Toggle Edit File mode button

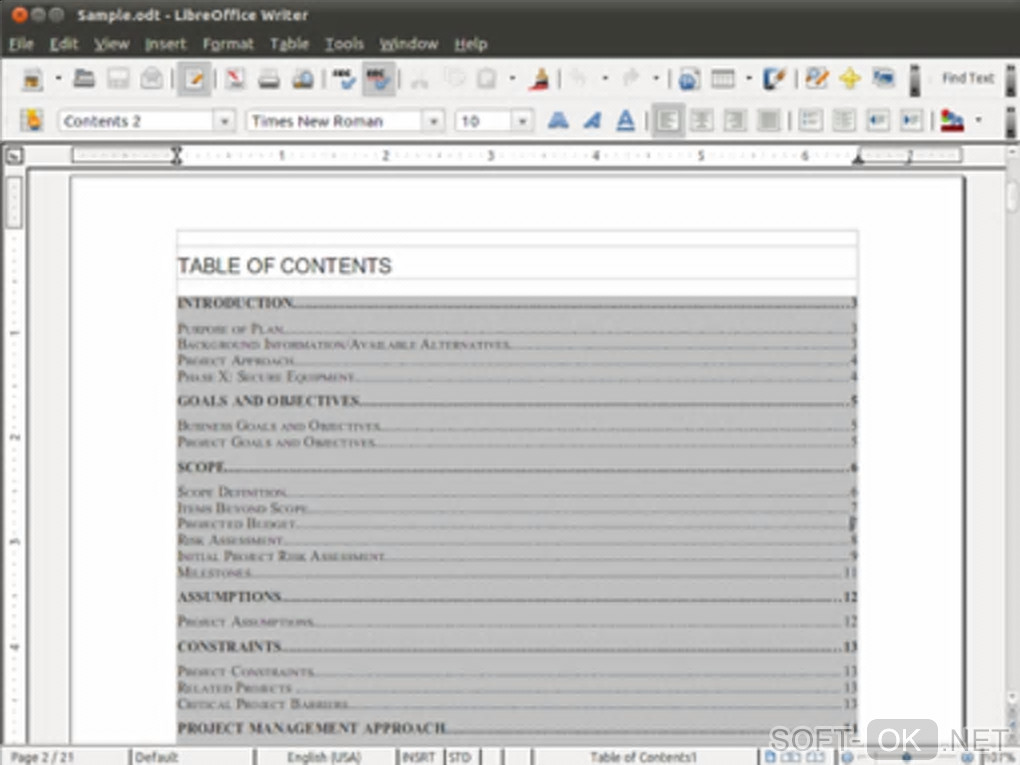(195, 79)
